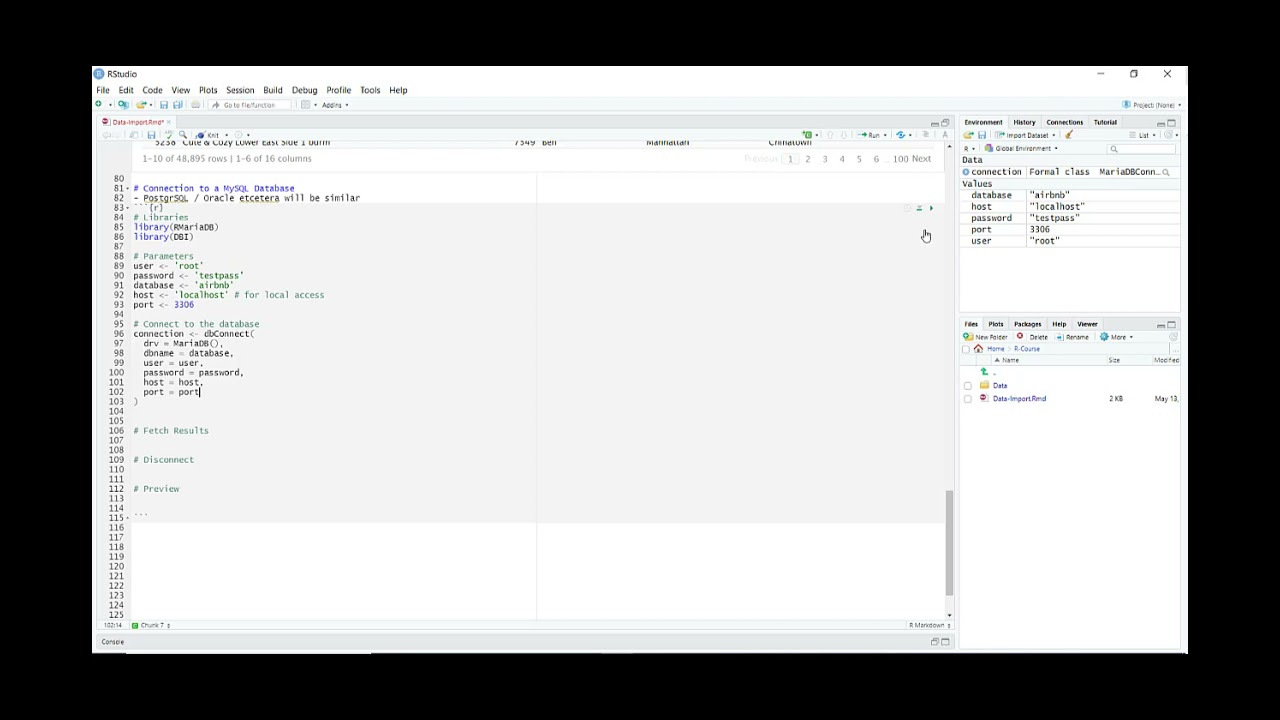Open the More dropdown in Files pane
This screenshot has width=1280, height=720.
pos(1116,337)
